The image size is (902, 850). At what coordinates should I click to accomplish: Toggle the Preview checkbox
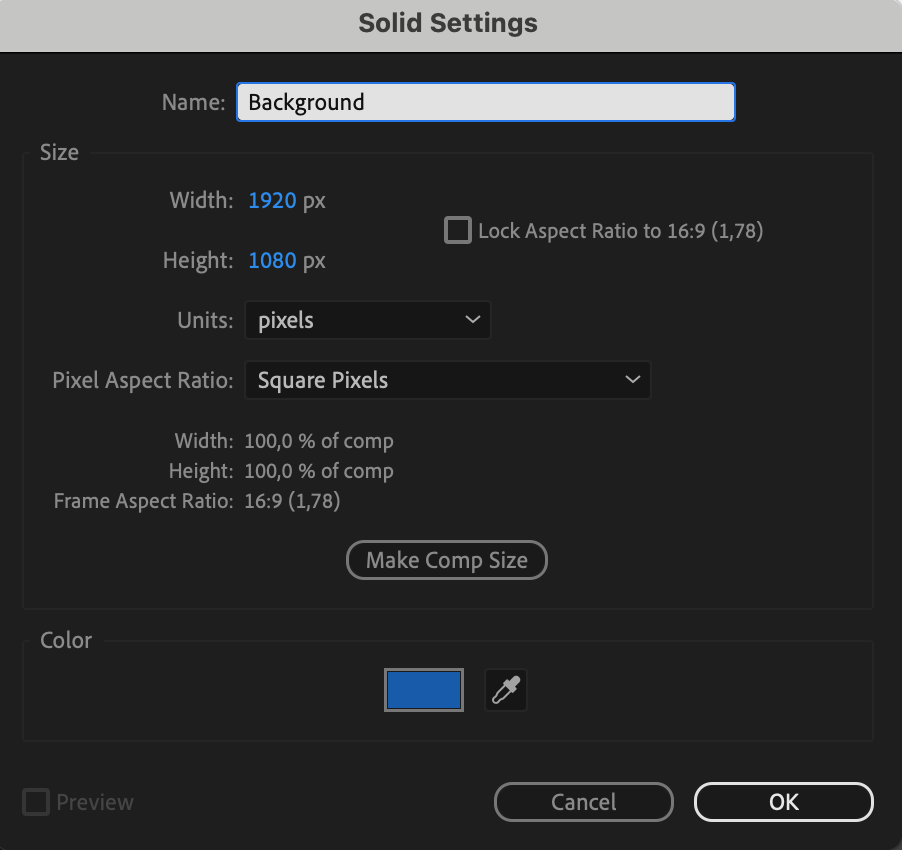36,802
